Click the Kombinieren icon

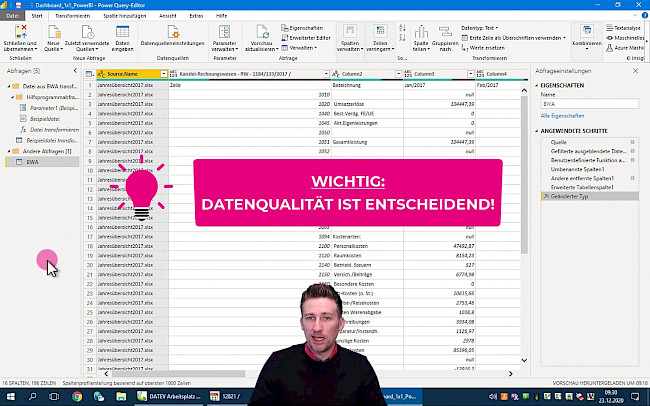point(587,32)
